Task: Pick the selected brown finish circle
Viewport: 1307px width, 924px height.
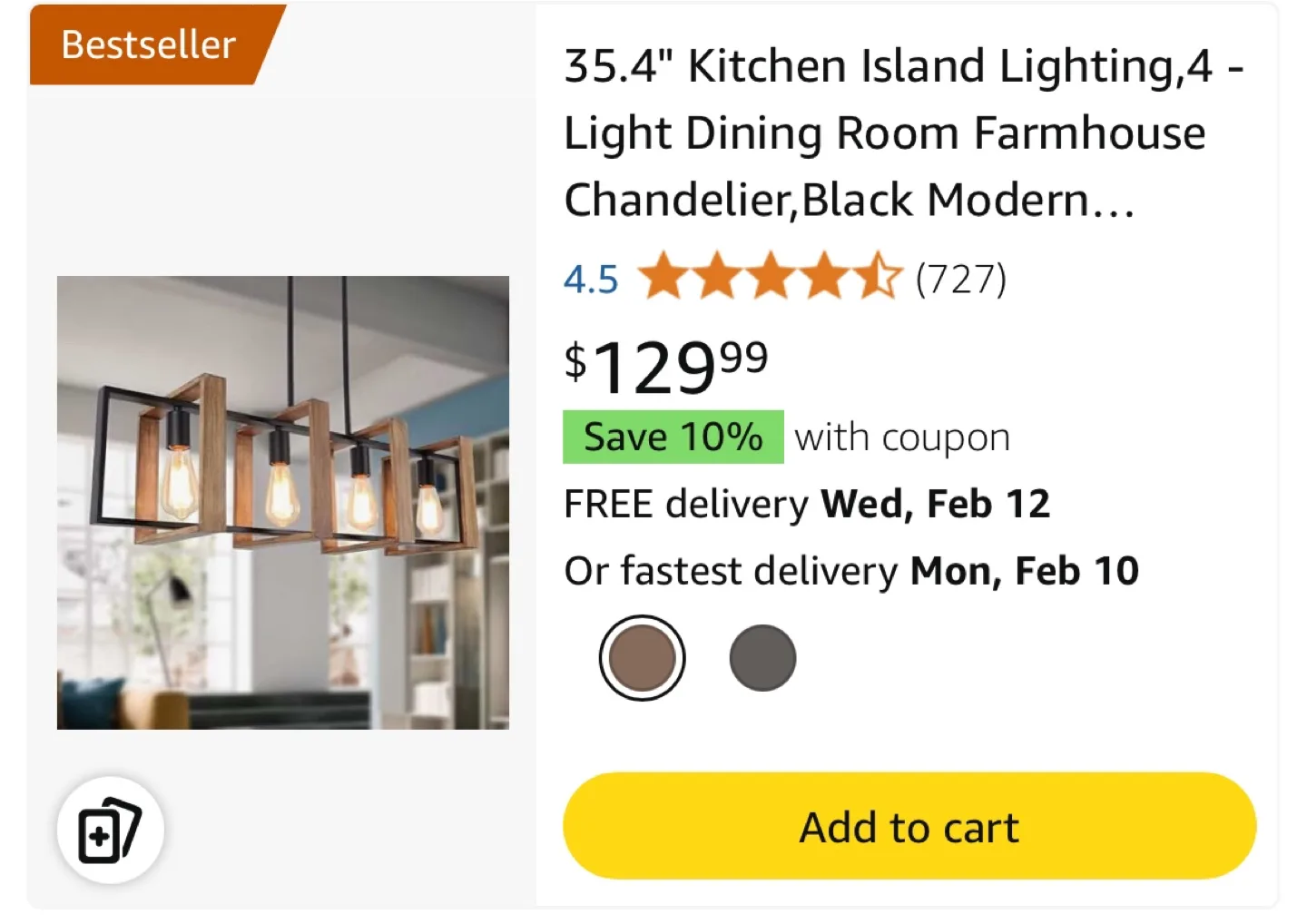Action: tap(642, 656)
